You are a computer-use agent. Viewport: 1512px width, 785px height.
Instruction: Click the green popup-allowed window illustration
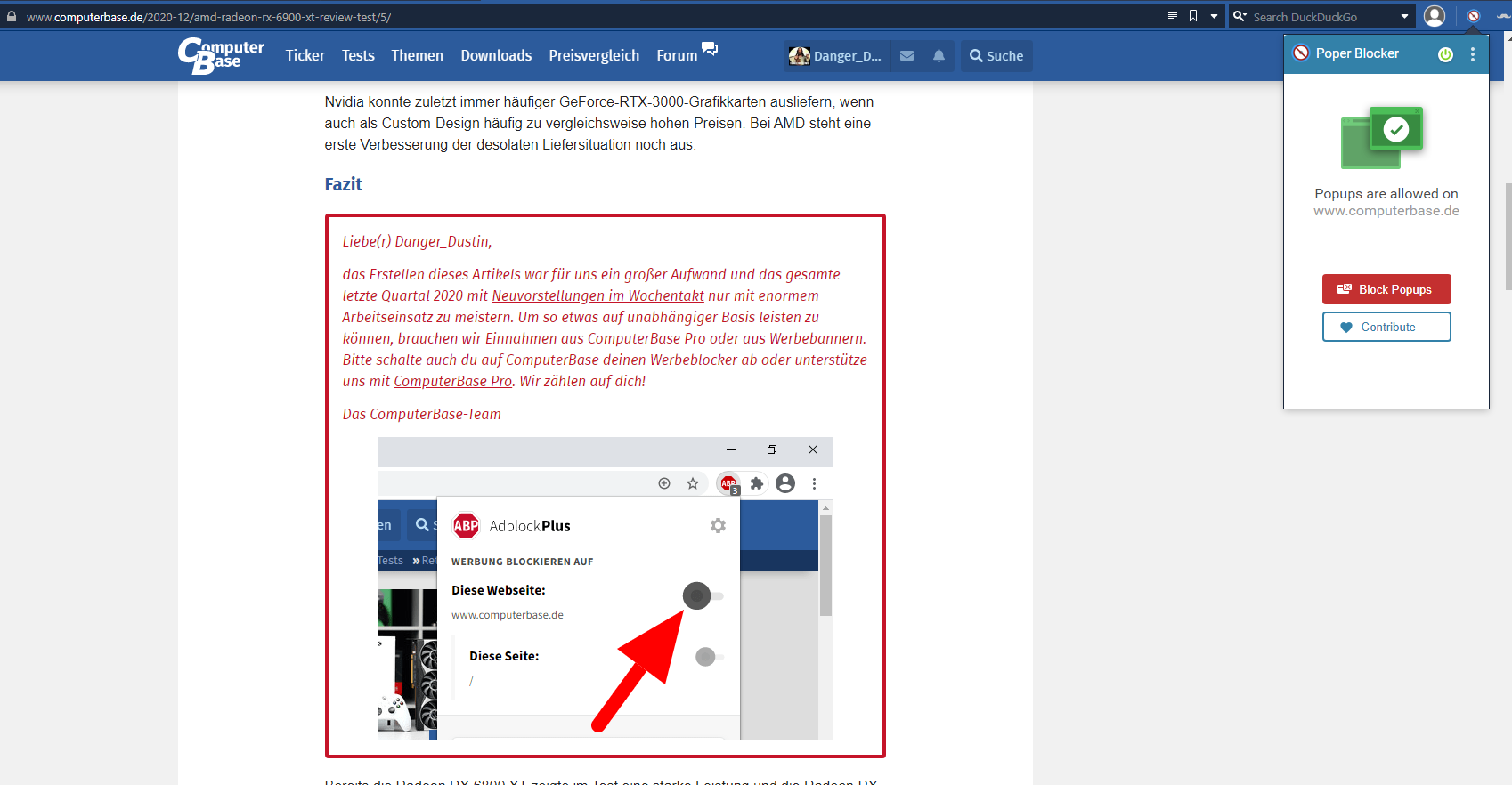point(1382,138)
